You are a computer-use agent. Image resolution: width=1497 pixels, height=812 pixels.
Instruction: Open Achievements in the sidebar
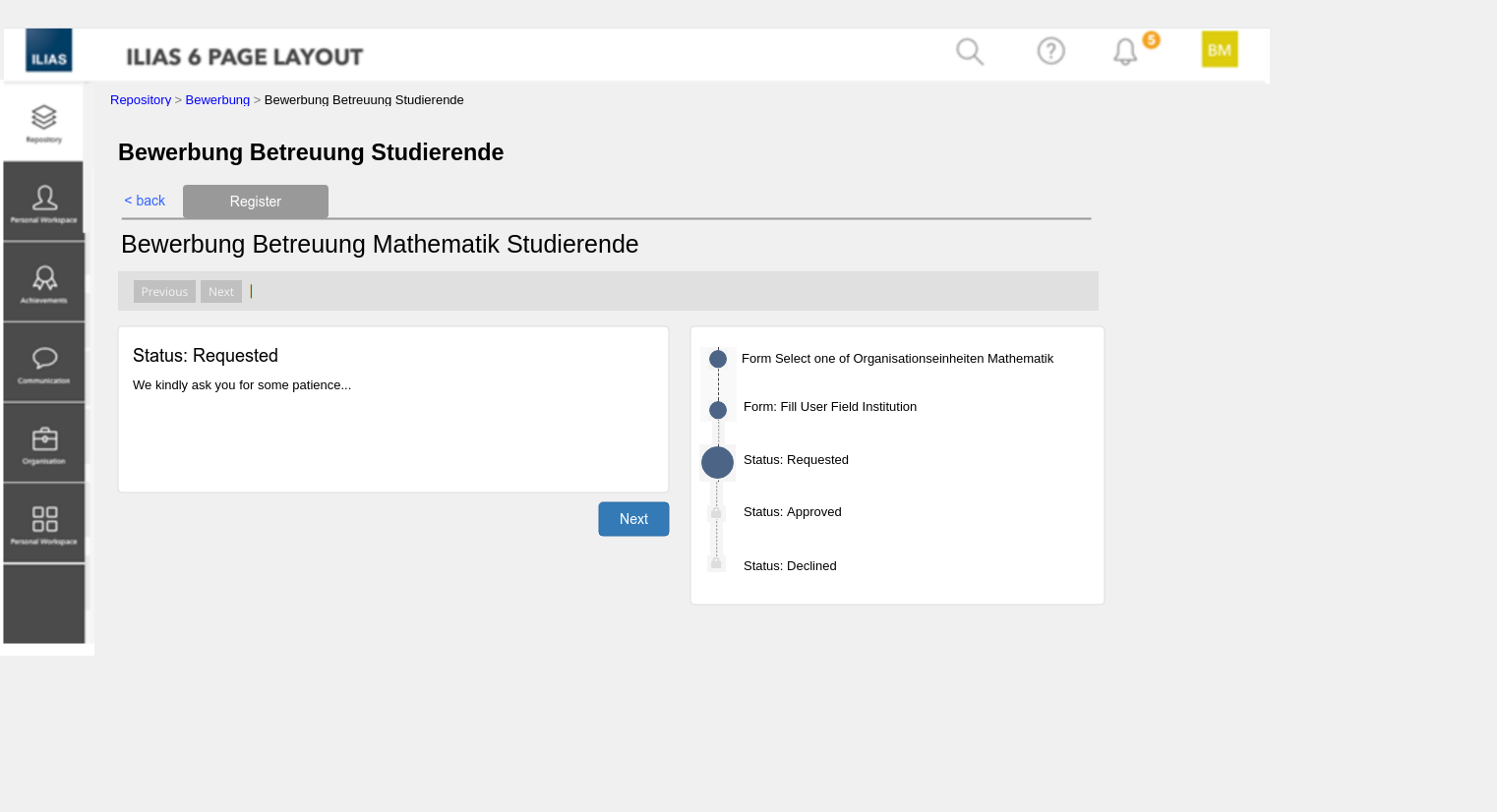coord(43,282)
